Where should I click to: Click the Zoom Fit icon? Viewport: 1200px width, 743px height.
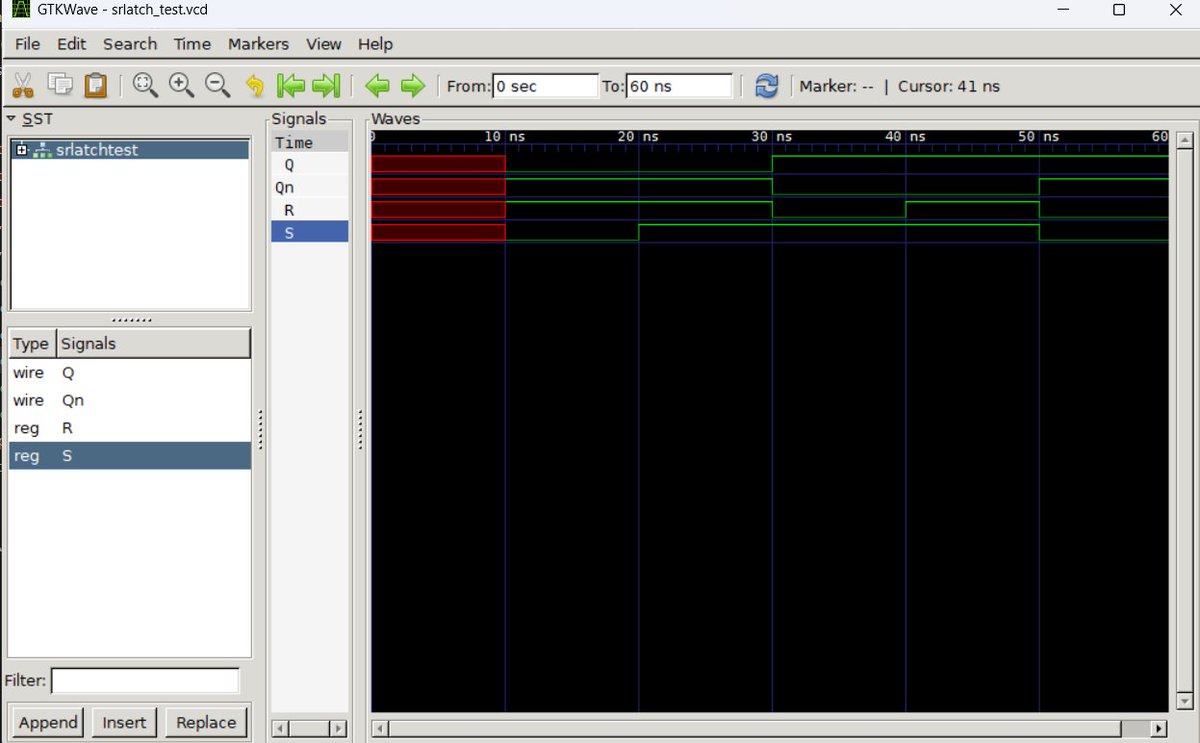145,86
